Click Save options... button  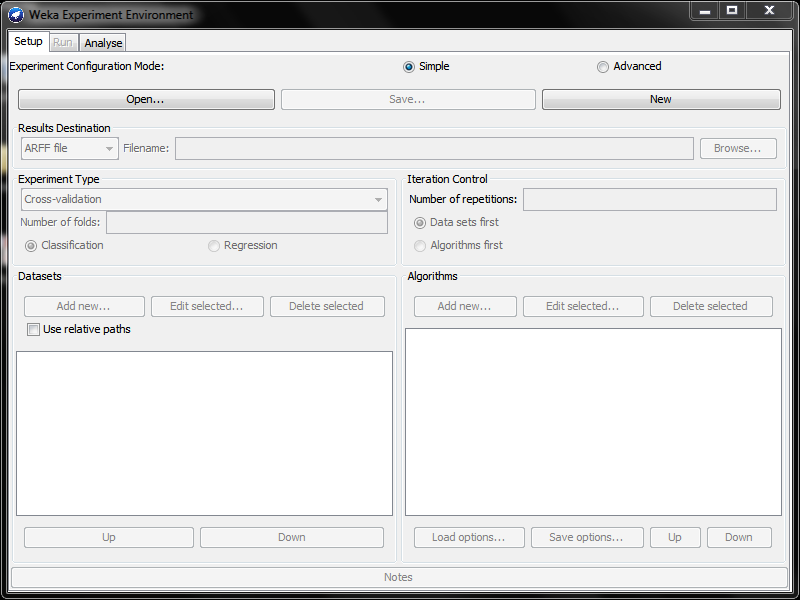click(587, 538)
